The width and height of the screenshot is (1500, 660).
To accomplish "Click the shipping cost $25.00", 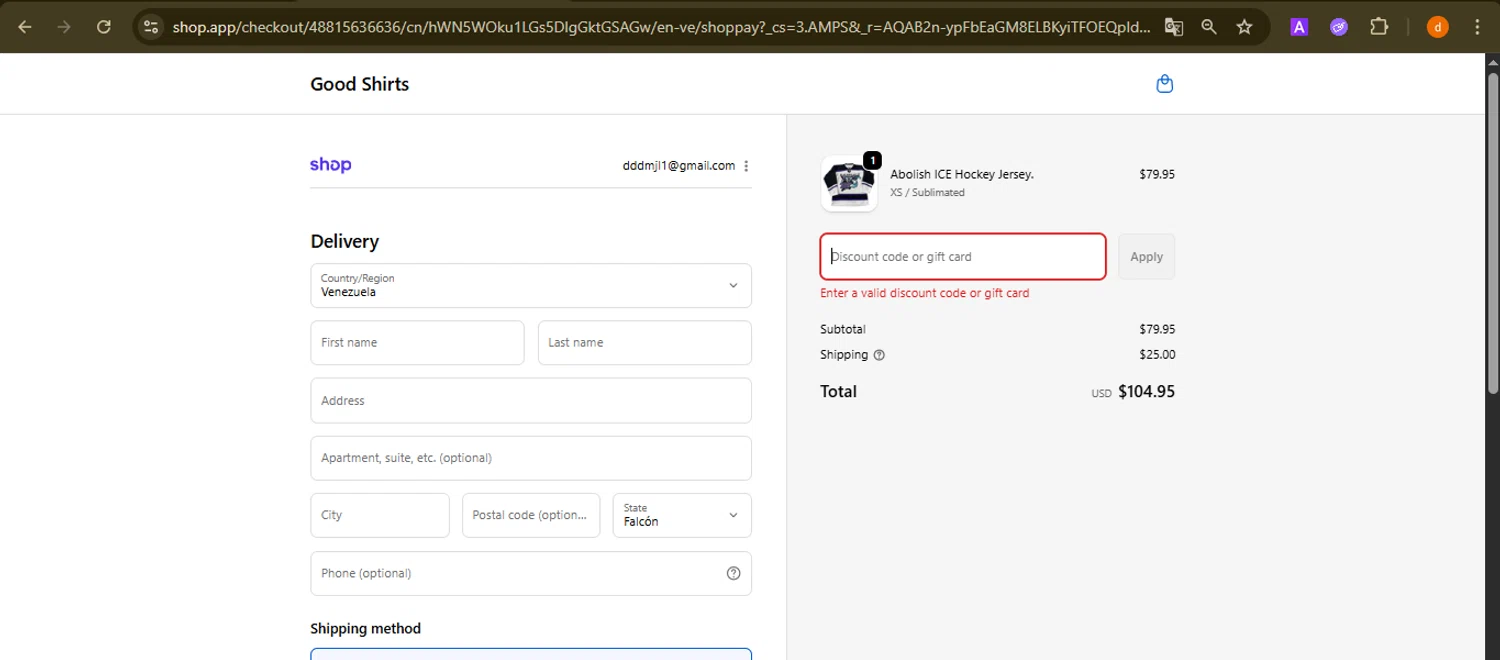I will (x=1157, y=355).
